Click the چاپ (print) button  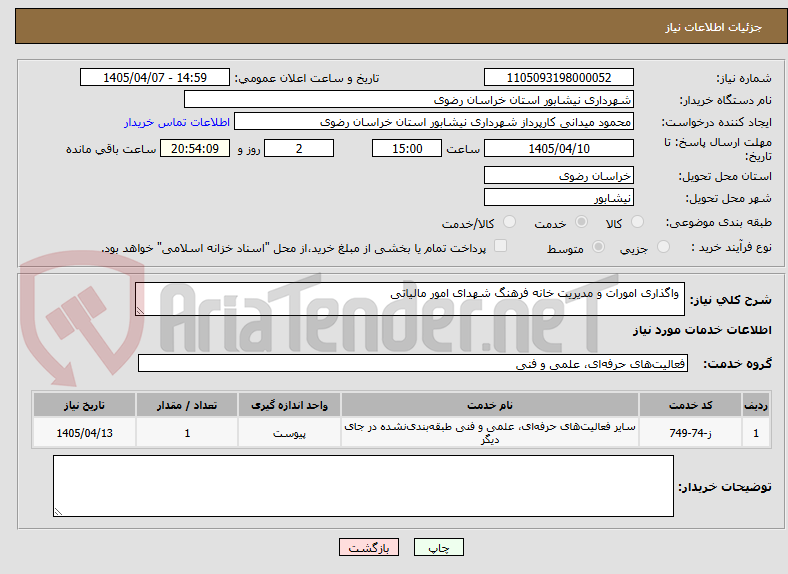[438, 547]
